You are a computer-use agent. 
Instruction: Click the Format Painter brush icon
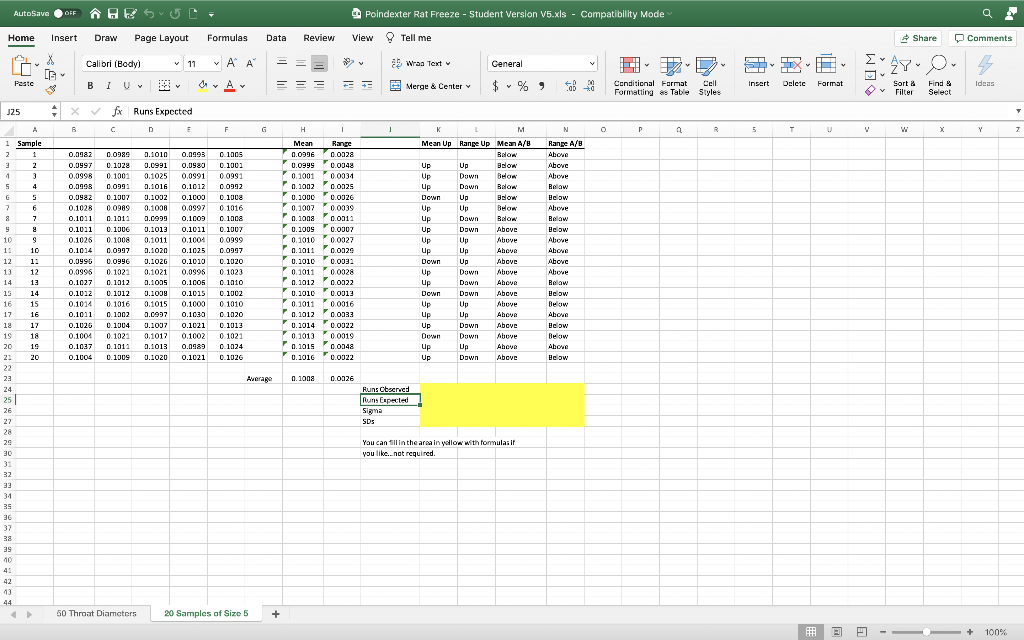51,90
